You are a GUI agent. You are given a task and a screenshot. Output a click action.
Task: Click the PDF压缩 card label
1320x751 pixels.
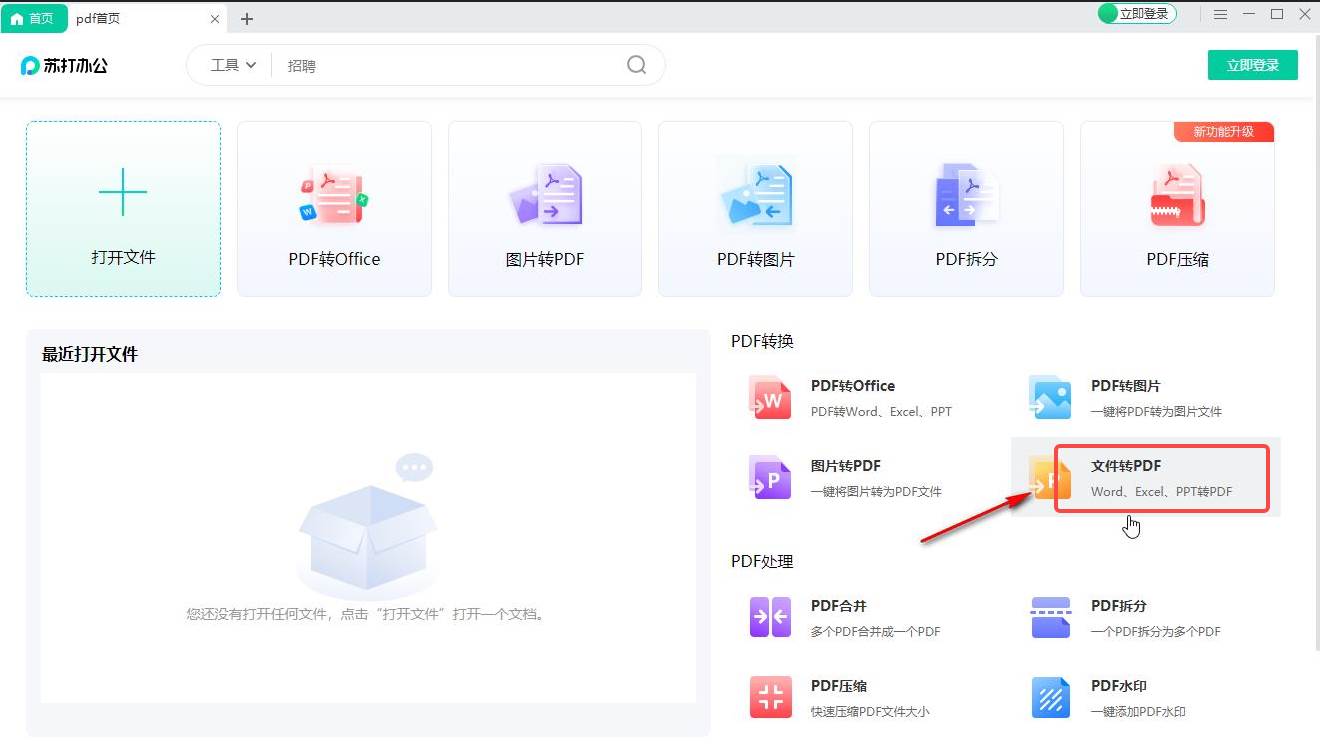1177,259
